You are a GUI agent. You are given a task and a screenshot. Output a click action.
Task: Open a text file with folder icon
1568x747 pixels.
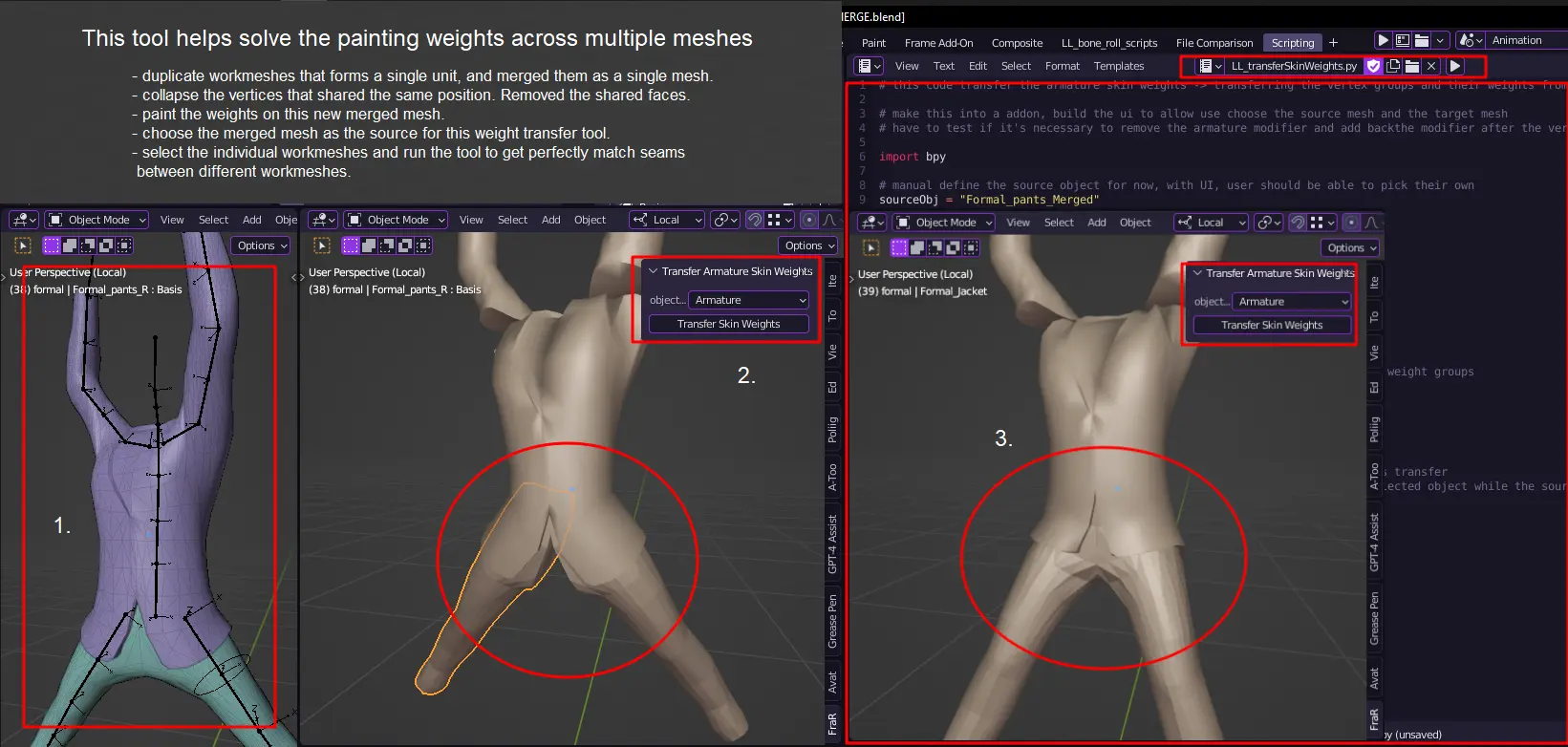click(1412, 66)
